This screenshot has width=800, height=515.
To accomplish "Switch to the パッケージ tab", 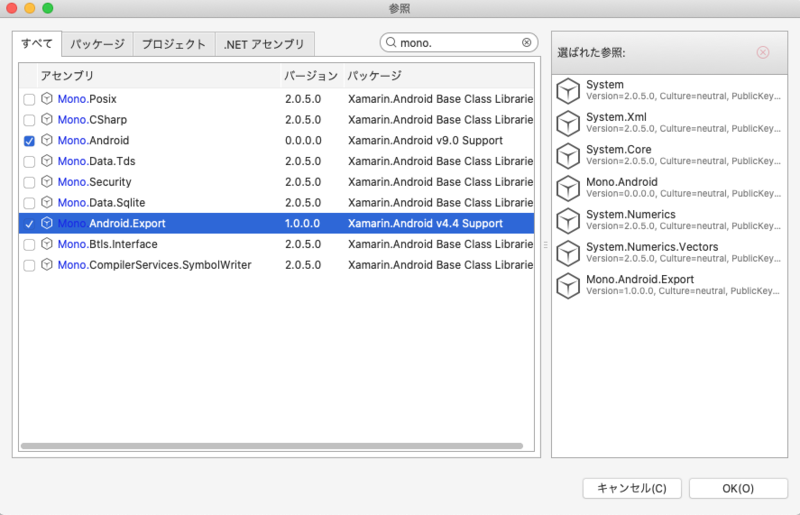I will [x=97, y=44].
